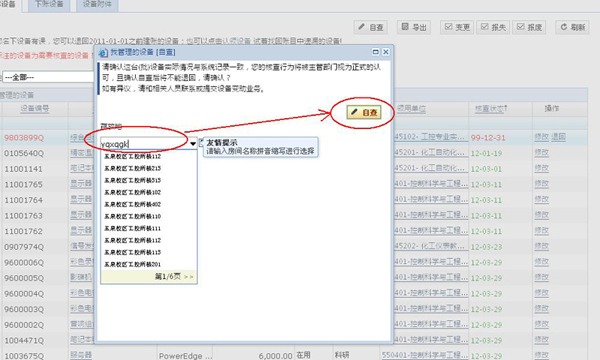600x360 pixels.
Task: Switch to the 设备附件 tab
Action: 97,5
